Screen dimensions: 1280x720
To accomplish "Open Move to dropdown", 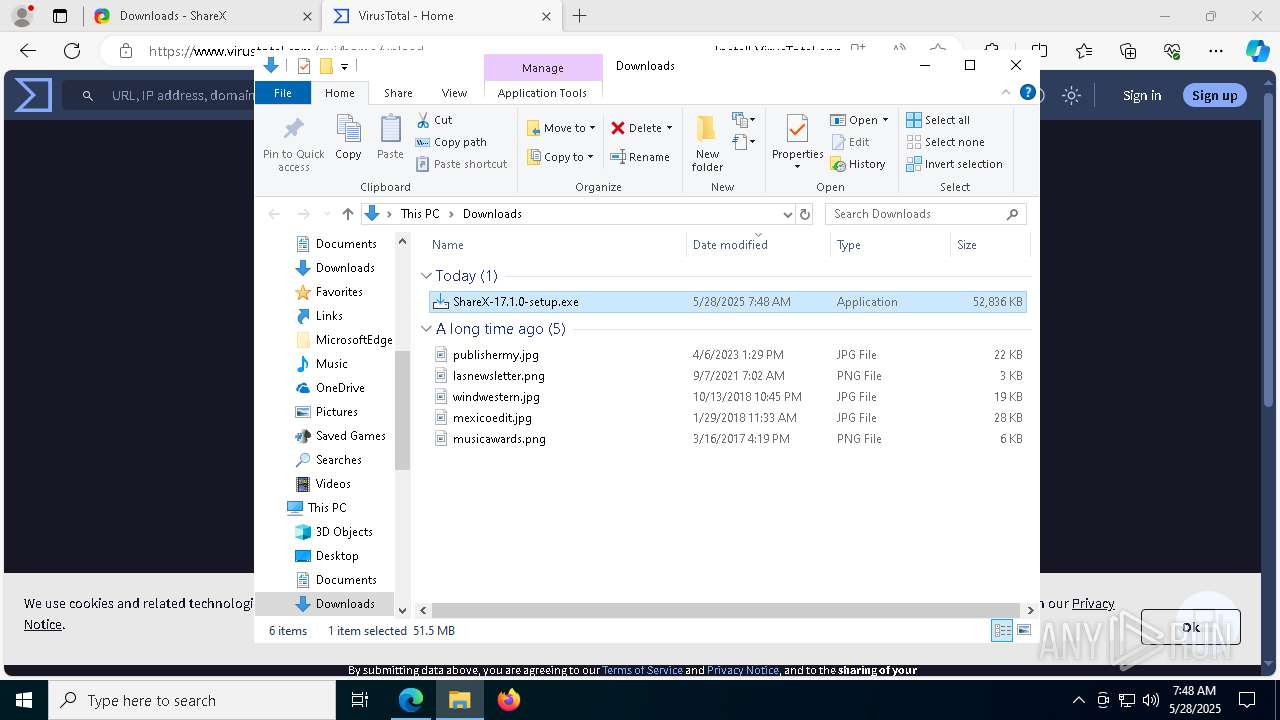I will tap(562, 128).
